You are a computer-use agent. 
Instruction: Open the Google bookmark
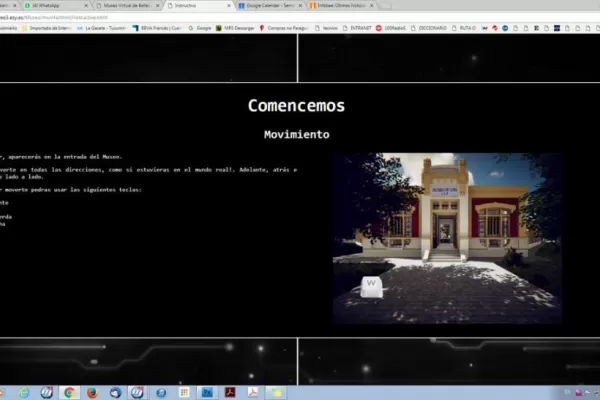click(x=200, y=28)
